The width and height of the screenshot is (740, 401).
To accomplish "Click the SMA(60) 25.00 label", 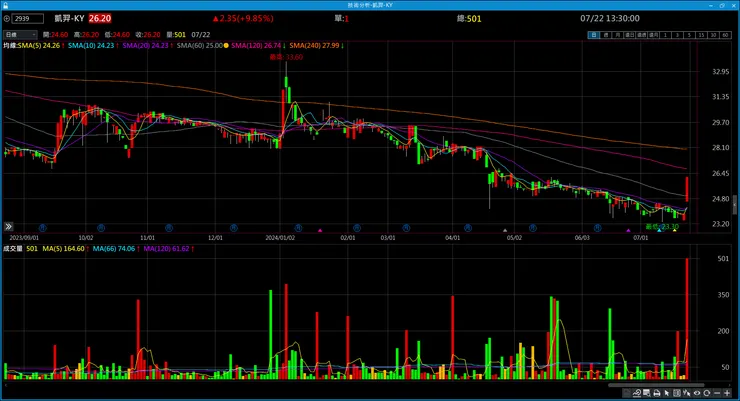I will click(x=200, y=46).
